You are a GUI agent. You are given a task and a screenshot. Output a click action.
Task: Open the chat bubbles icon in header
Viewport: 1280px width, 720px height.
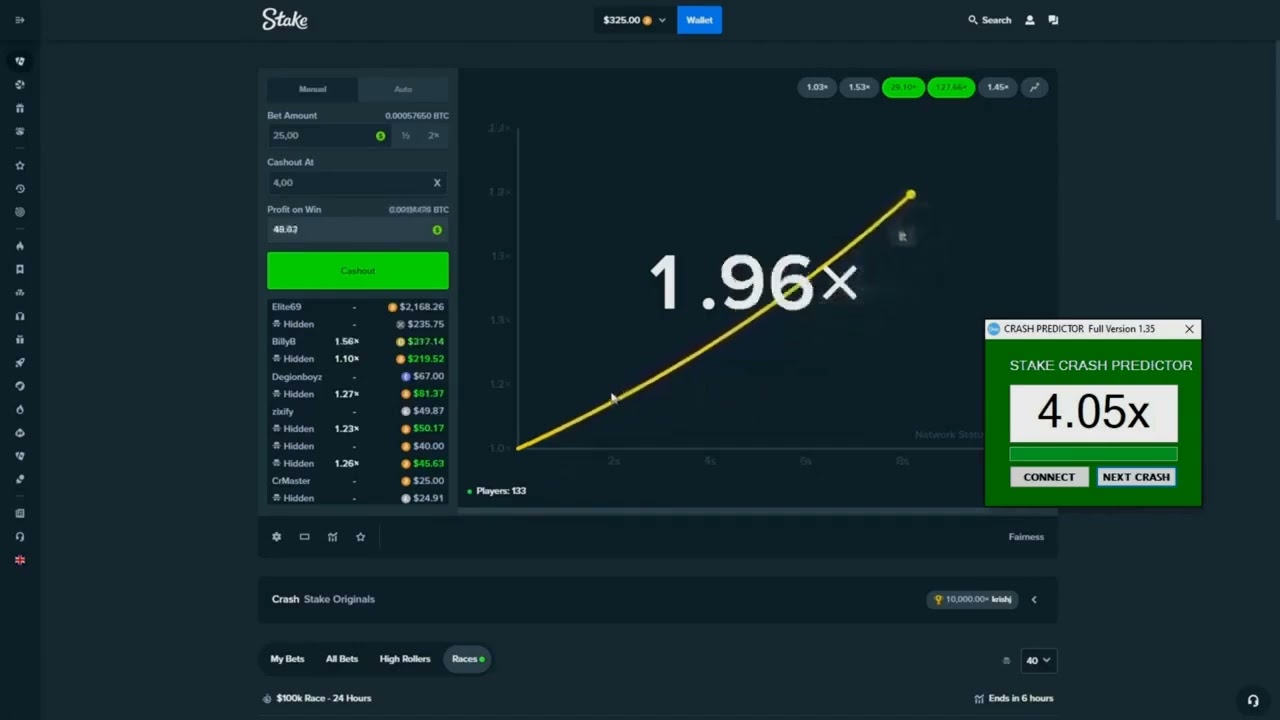coord(1053,20)
